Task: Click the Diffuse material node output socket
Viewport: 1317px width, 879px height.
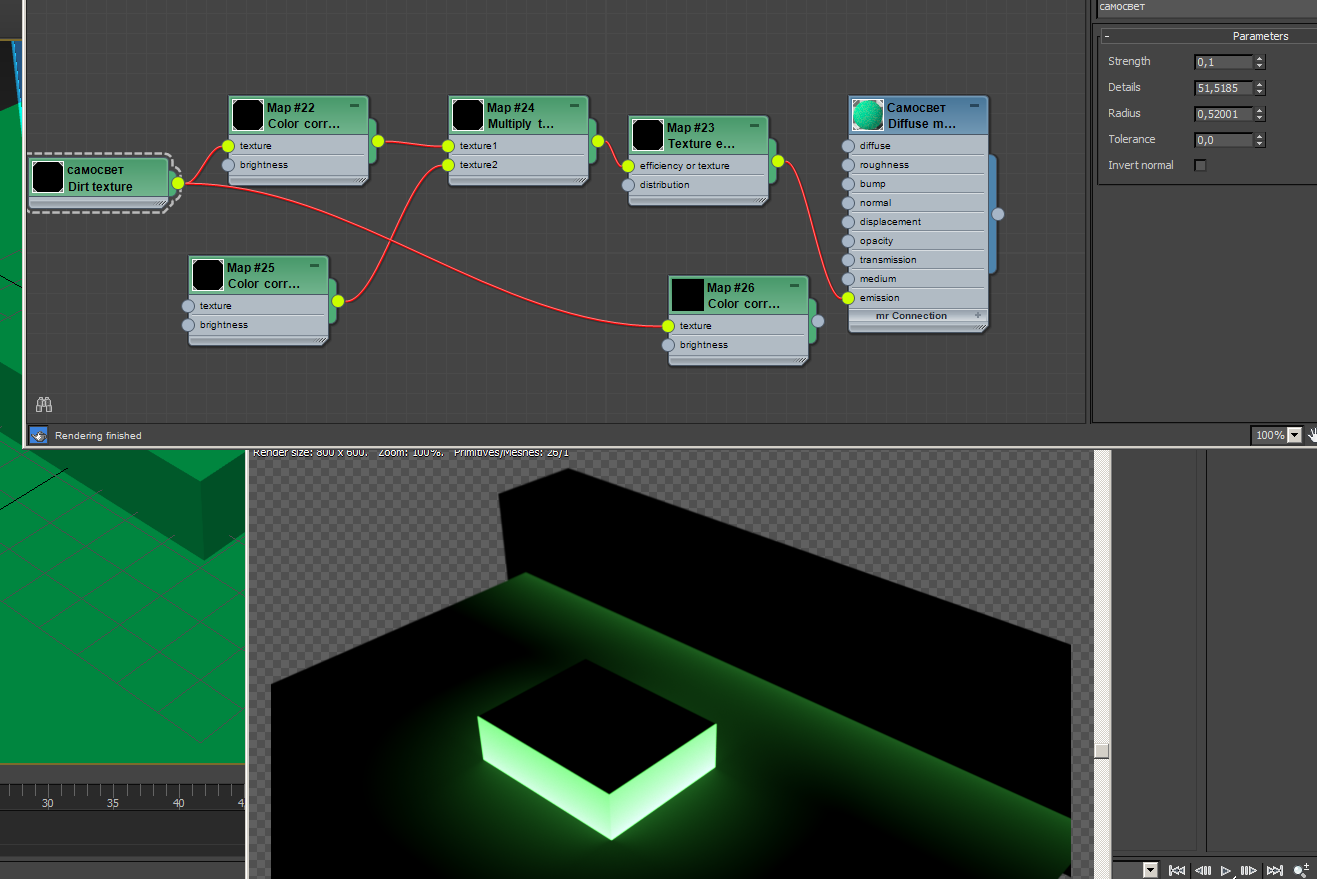Action: pos(998,214)
